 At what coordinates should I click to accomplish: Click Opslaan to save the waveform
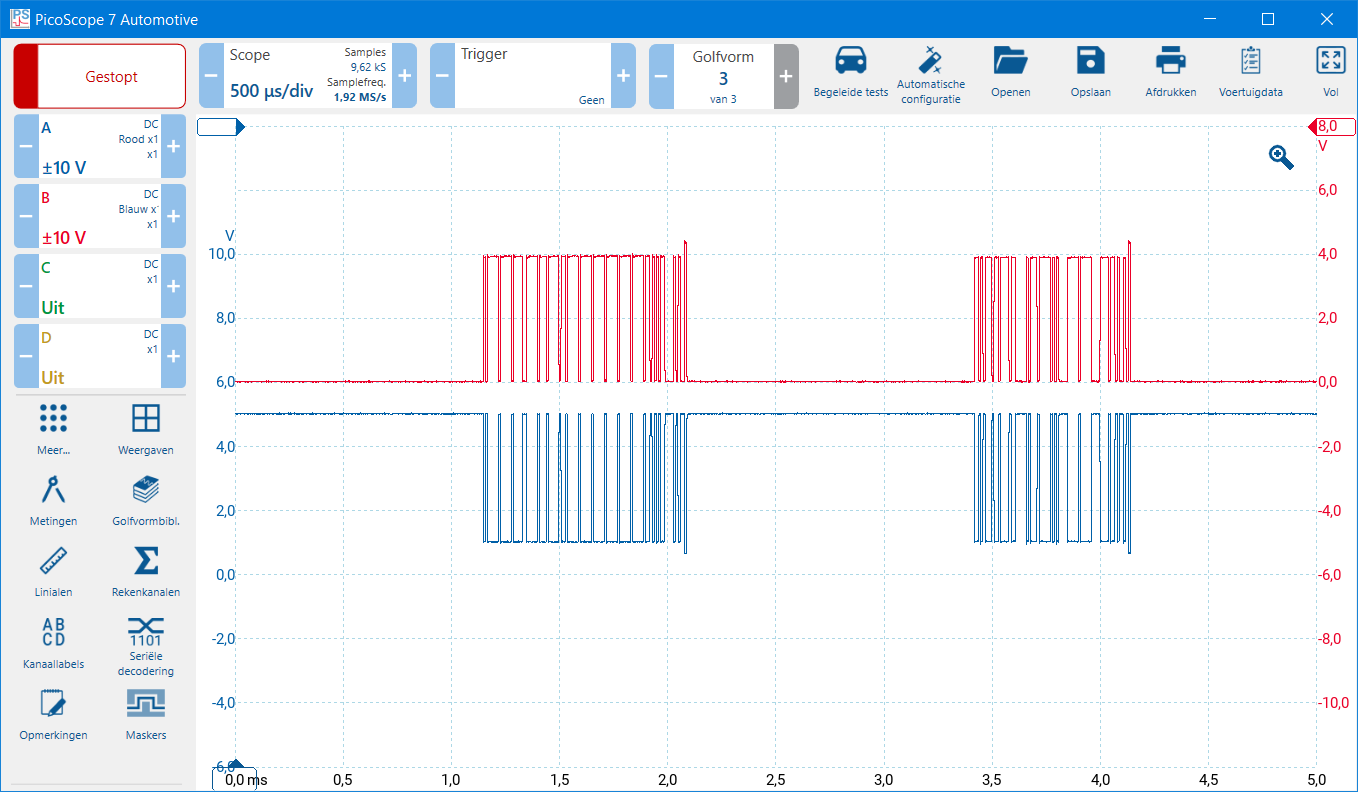click(x=1090, y=62)
